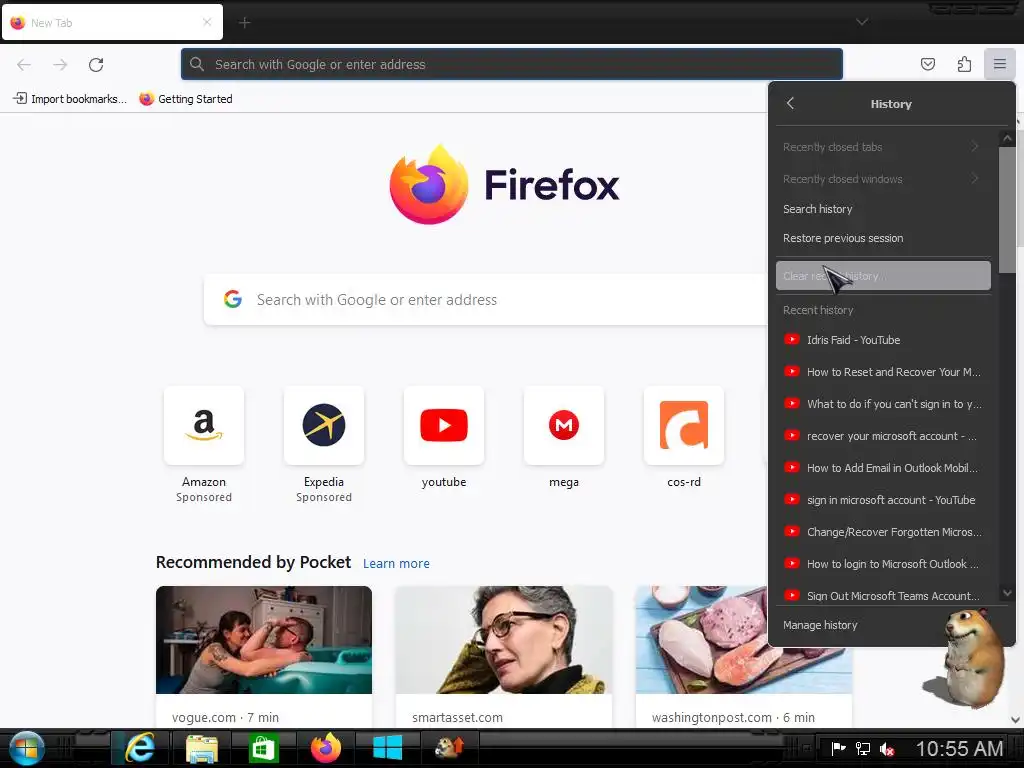Open What to do if you can't sign in entry

(x=883, y=404)
